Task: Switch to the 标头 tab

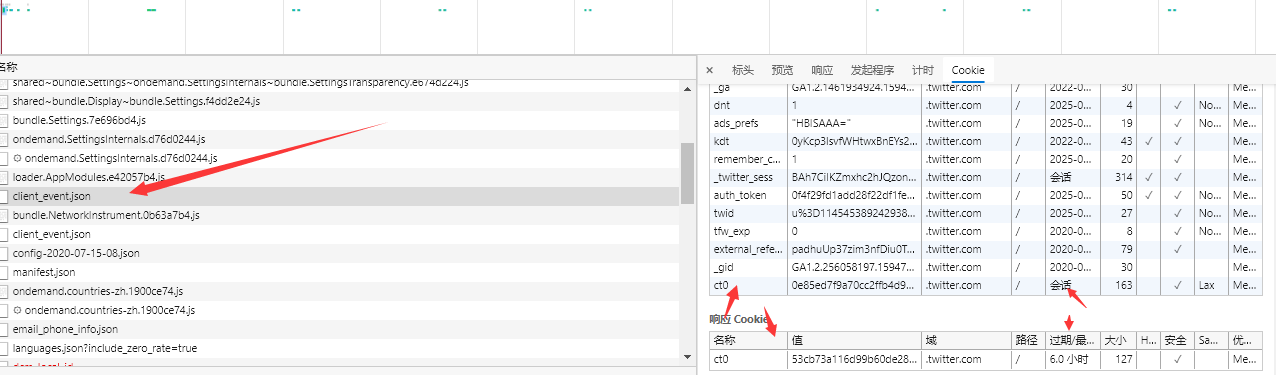Action: 743,70
